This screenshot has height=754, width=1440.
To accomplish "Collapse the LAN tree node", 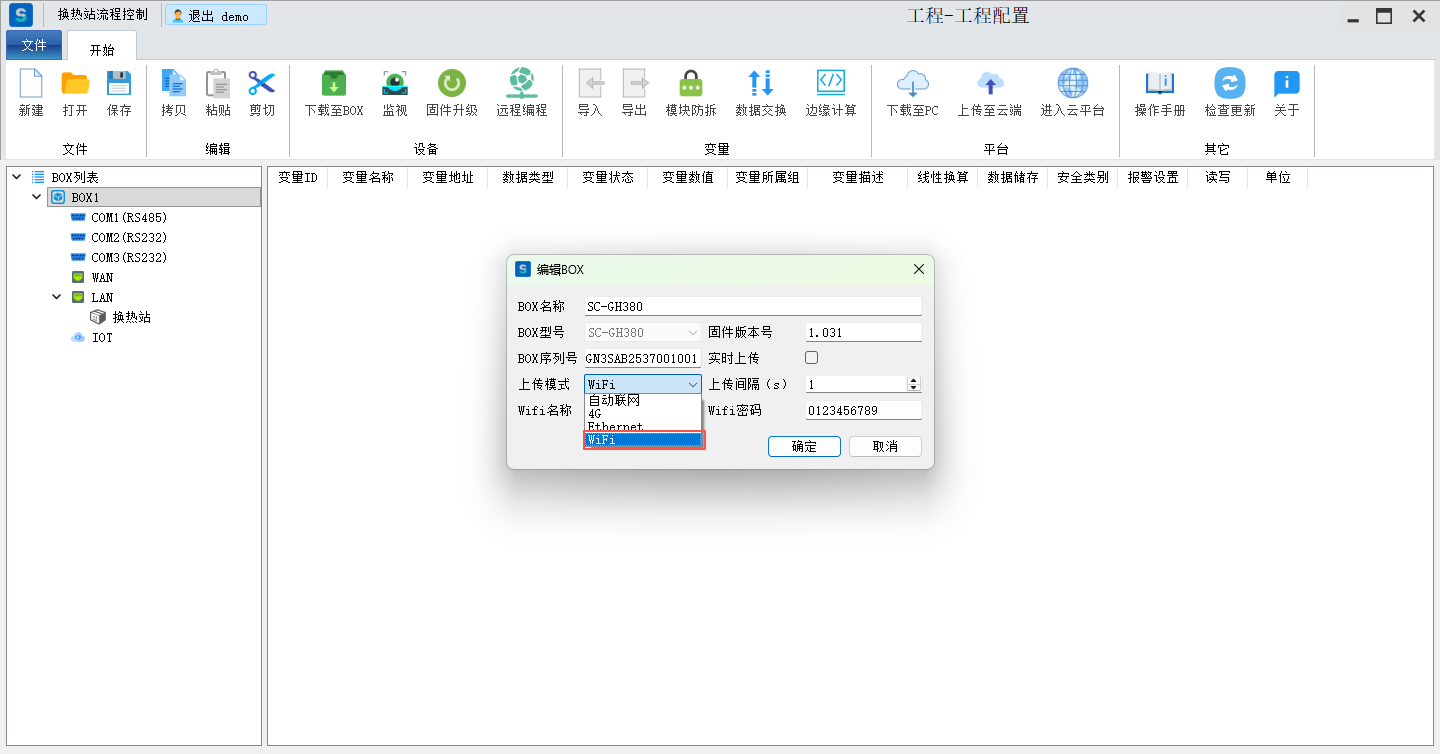I will [56, 297].
